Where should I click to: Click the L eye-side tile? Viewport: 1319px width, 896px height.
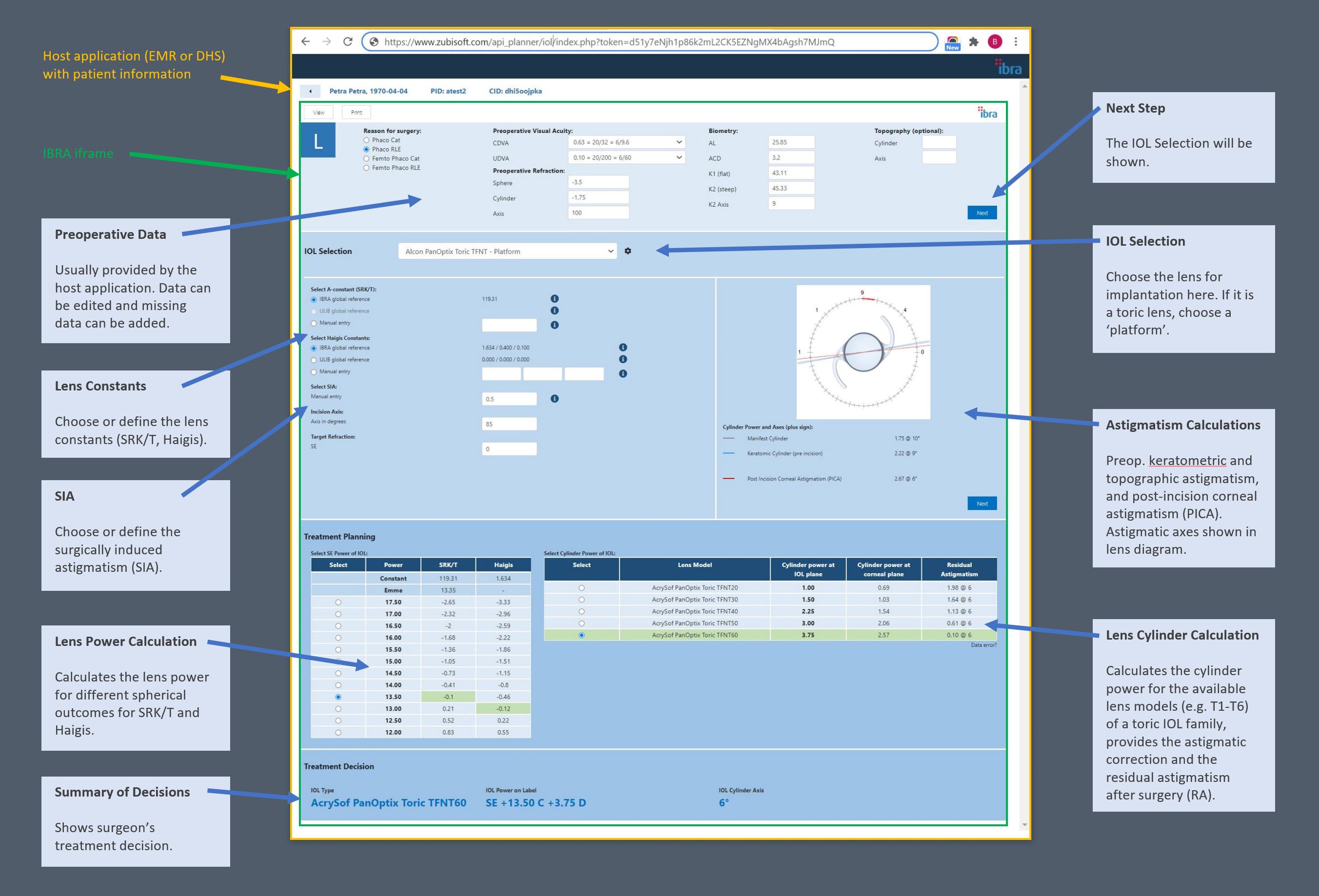(318, 141)
